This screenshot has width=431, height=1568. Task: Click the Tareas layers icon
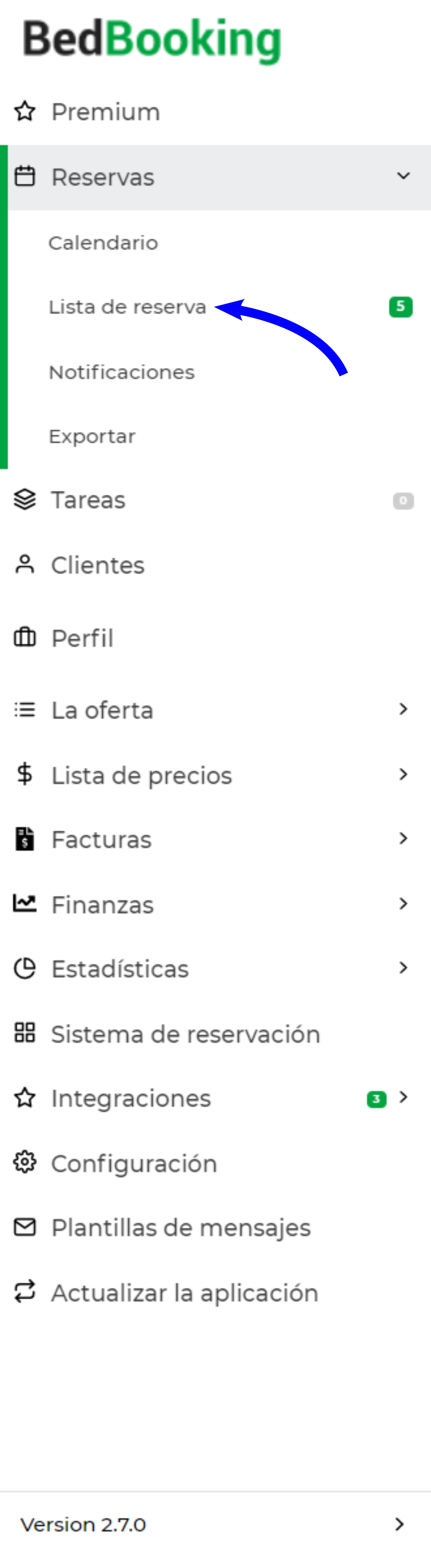coord(25,500)
